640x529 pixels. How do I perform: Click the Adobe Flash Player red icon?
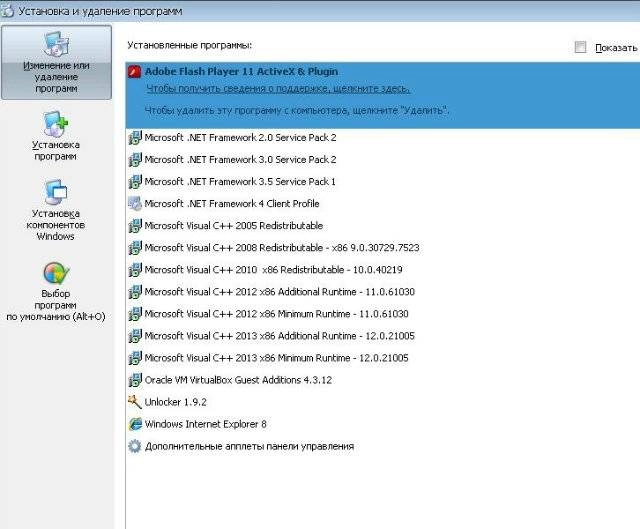(134, 71)
